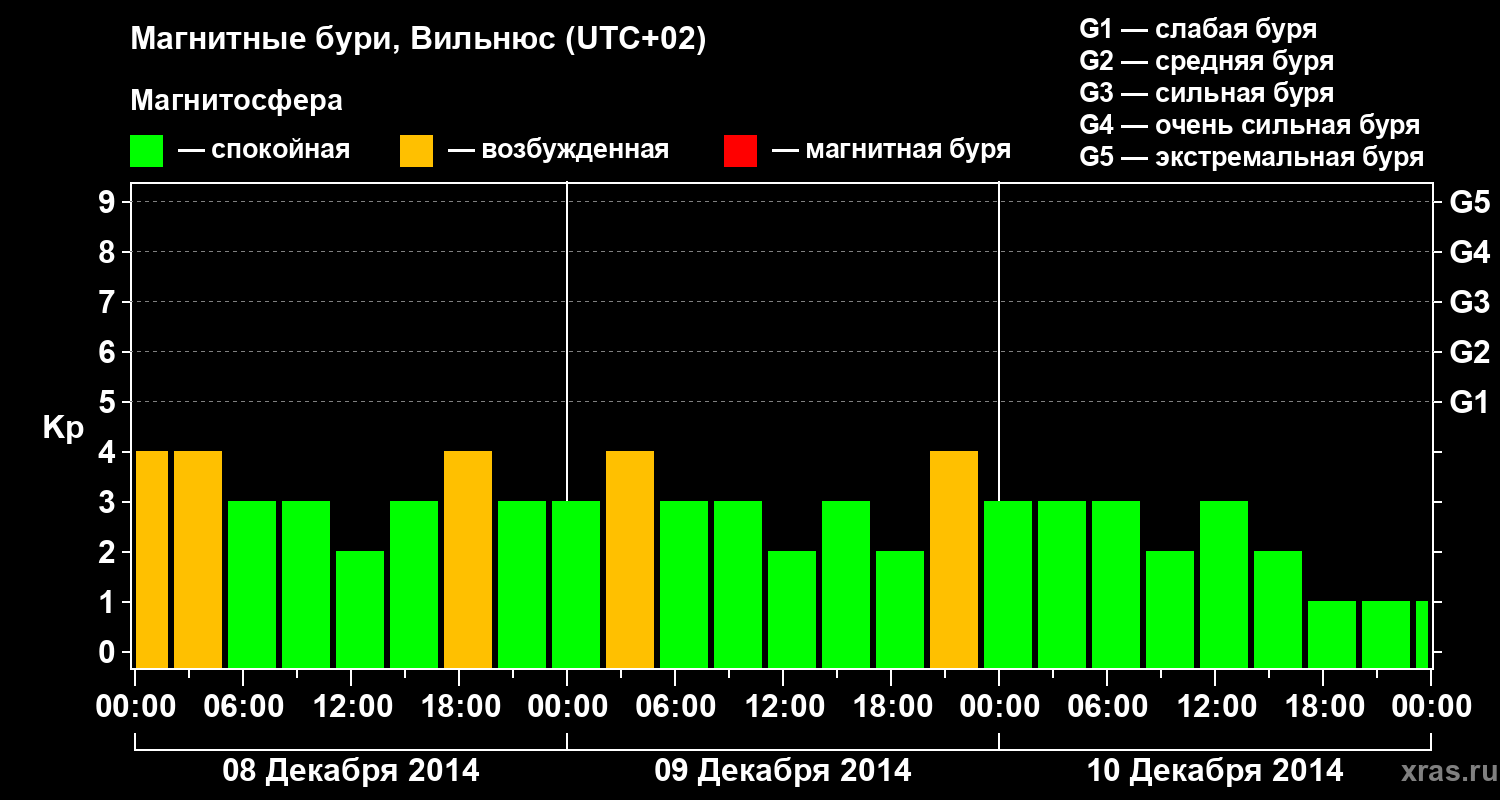Click the 0 tick label on Kp axis
This screenshot has width=1500, height=800.
point(109,652)
